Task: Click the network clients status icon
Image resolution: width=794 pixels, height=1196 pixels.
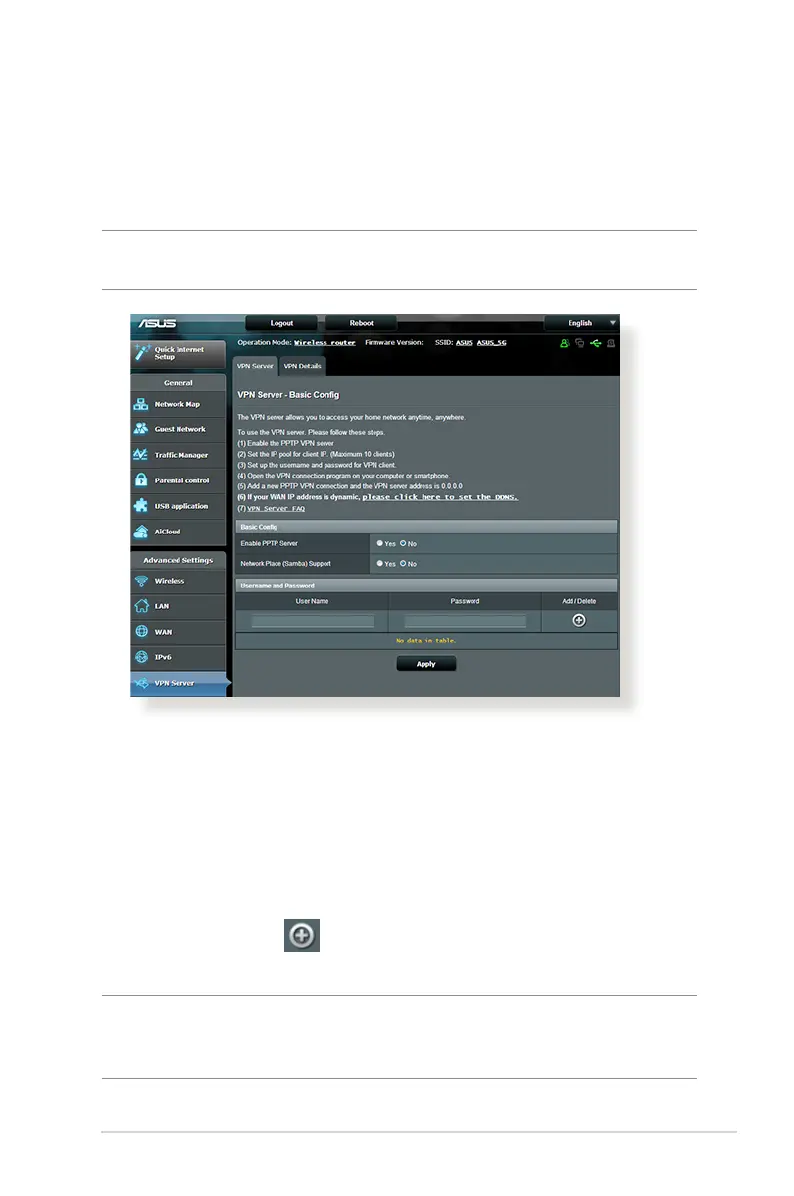Action: (580, 343)
